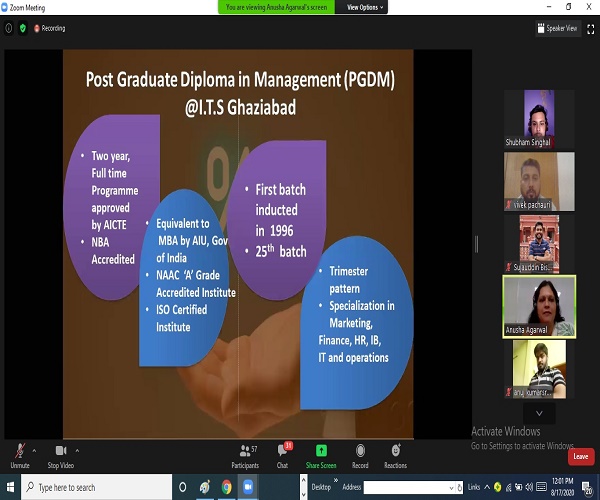
Task: Click the taskbar search box
Action: point(96,487)
